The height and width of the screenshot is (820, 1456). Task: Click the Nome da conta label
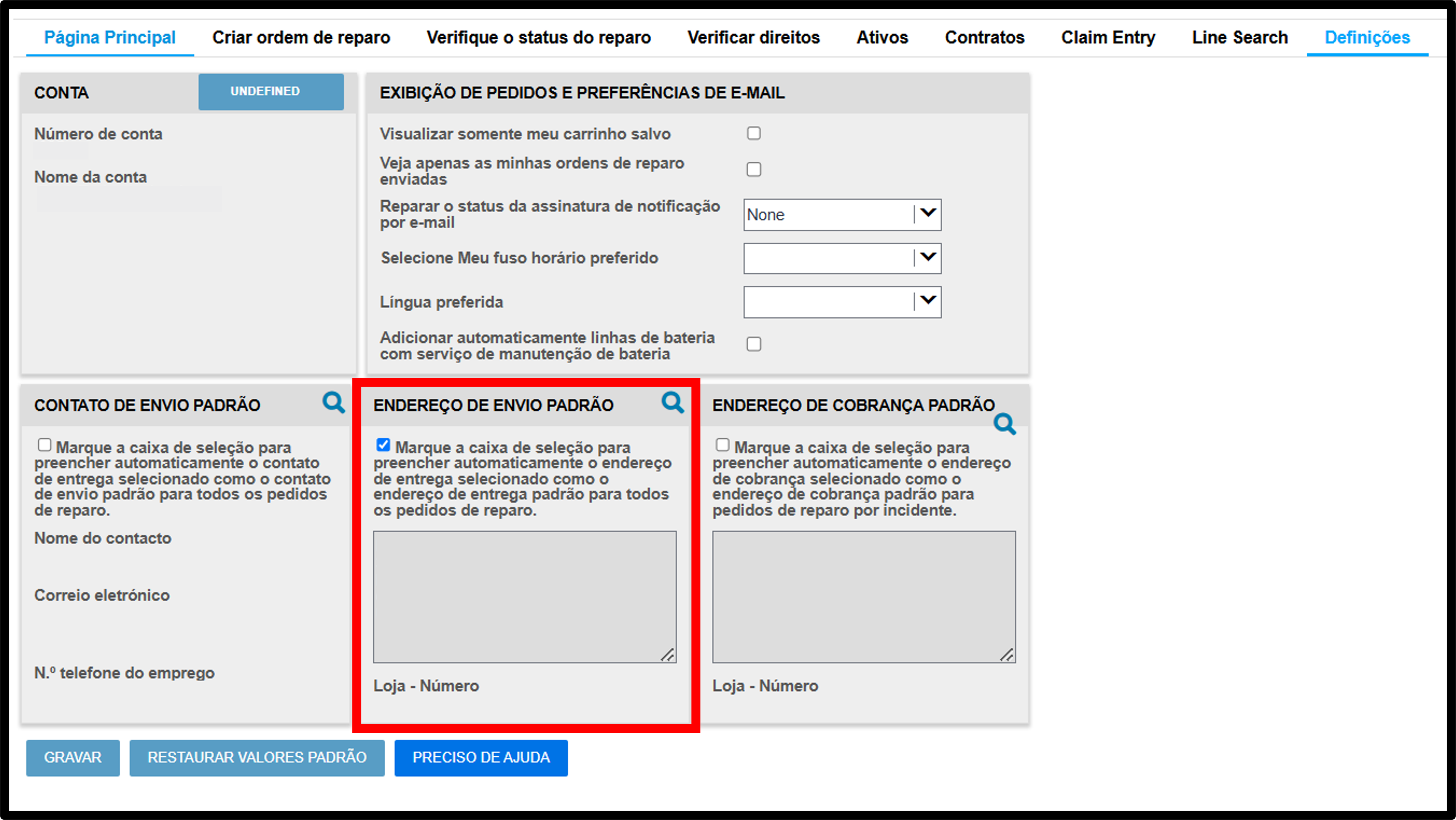90,177
